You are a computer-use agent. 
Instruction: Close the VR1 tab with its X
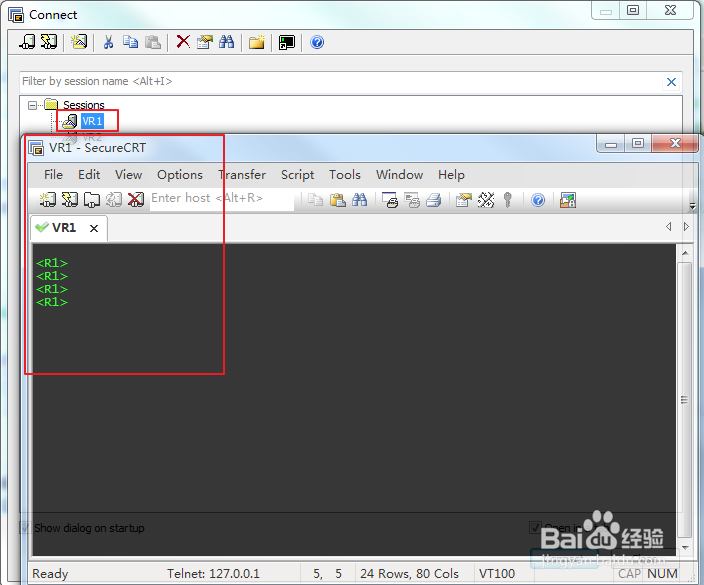tap(94, 229)
